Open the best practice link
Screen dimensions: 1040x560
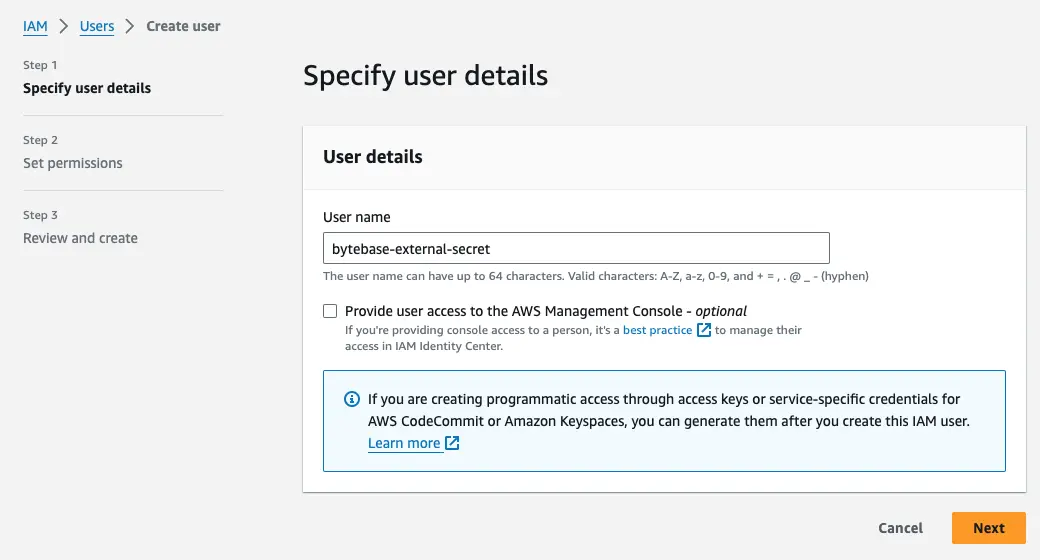pyautogui.click(x=657, y=330)
